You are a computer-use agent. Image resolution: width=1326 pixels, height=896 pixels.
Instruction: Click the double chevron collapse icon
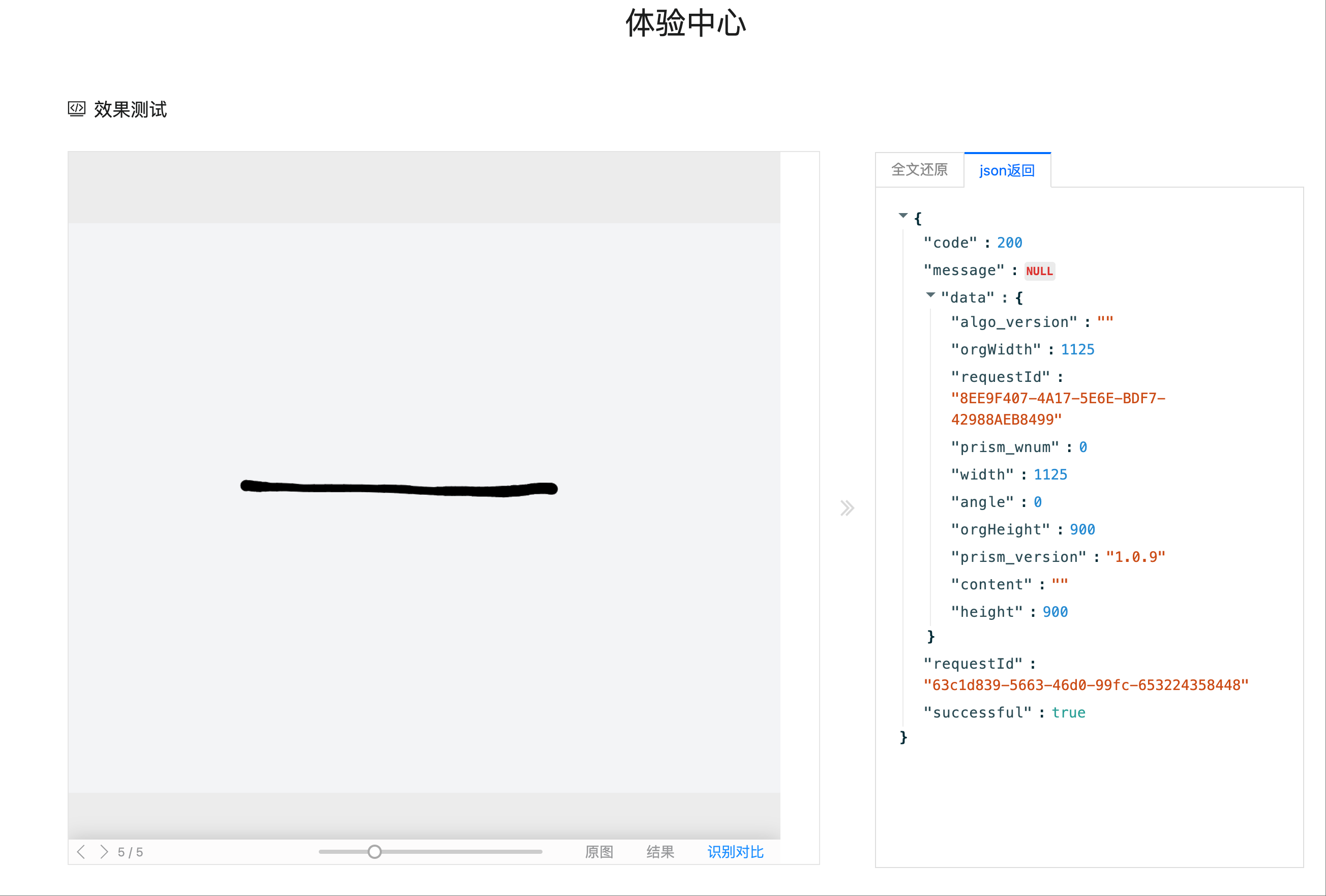pyautogui.click(x=847, y=508)
